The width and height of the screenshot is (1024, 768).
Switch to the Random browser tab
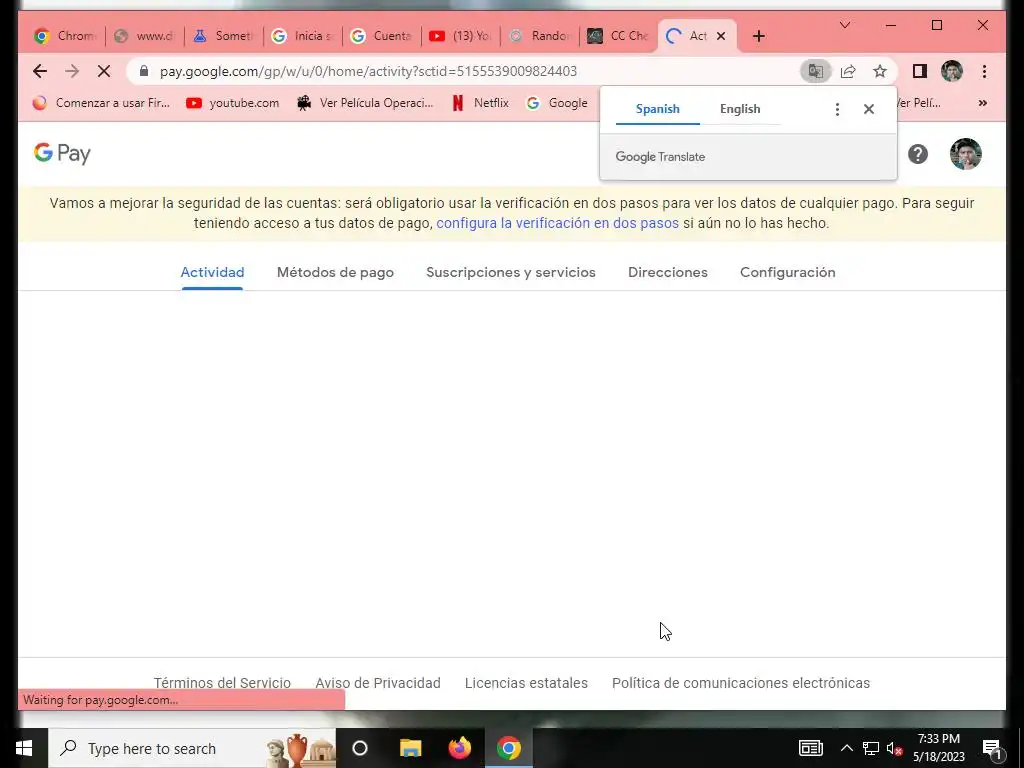coord(540,36)
